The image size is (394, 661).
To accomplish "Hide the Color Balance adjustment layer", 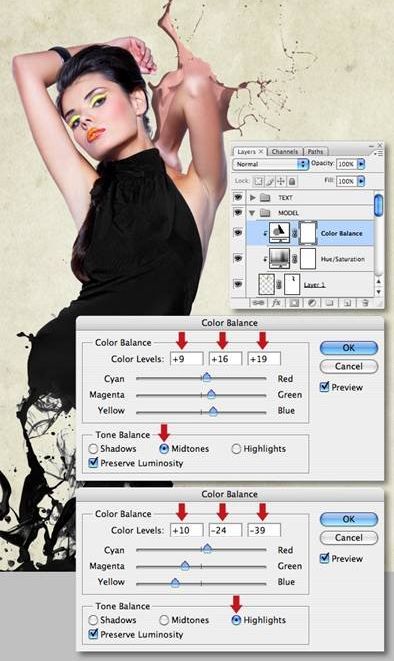I will pyautogui.click(x=238, y=232).
